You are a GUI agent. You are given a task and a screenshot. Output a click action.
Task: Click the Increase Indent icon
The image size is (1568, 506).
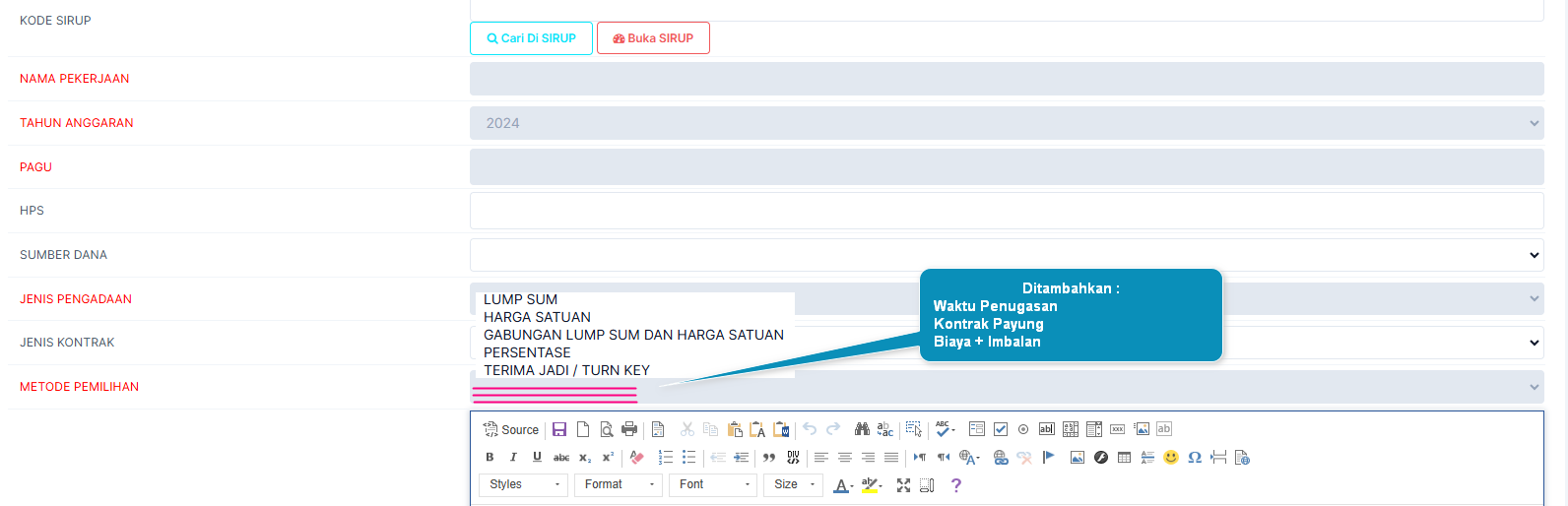coord(741,457)
